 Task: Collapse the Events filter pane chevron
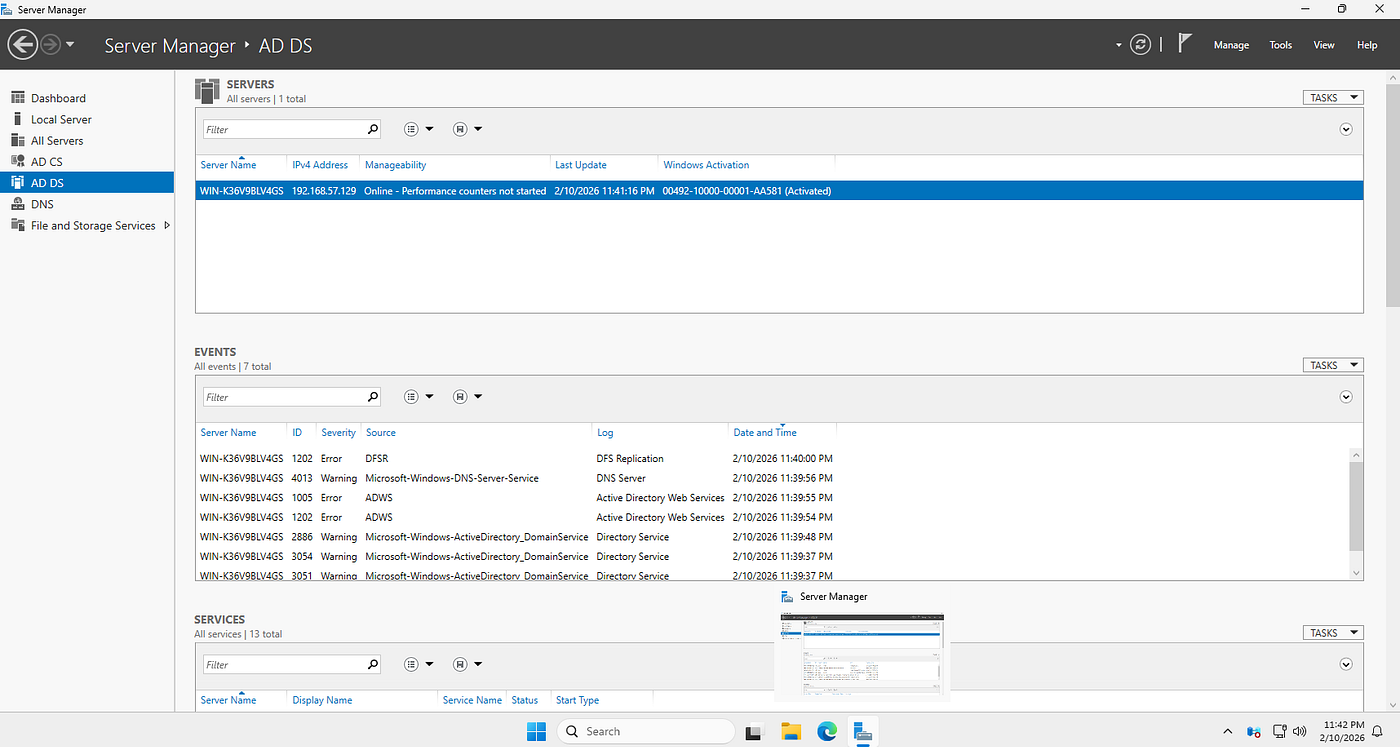point(1346,397)
